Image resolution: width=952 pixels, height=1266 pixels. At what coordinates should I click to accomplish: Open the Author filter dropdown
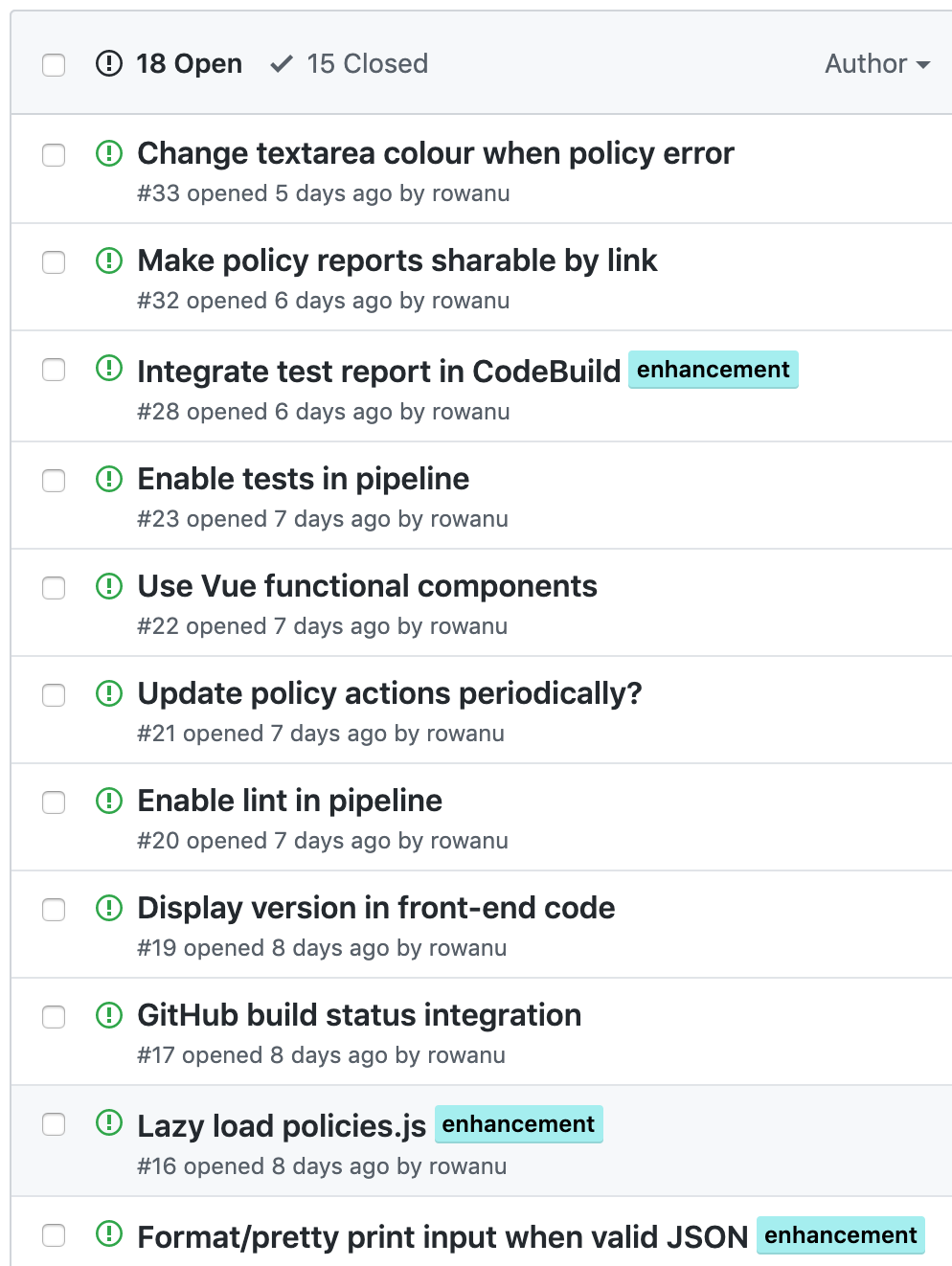coord(876,64)
